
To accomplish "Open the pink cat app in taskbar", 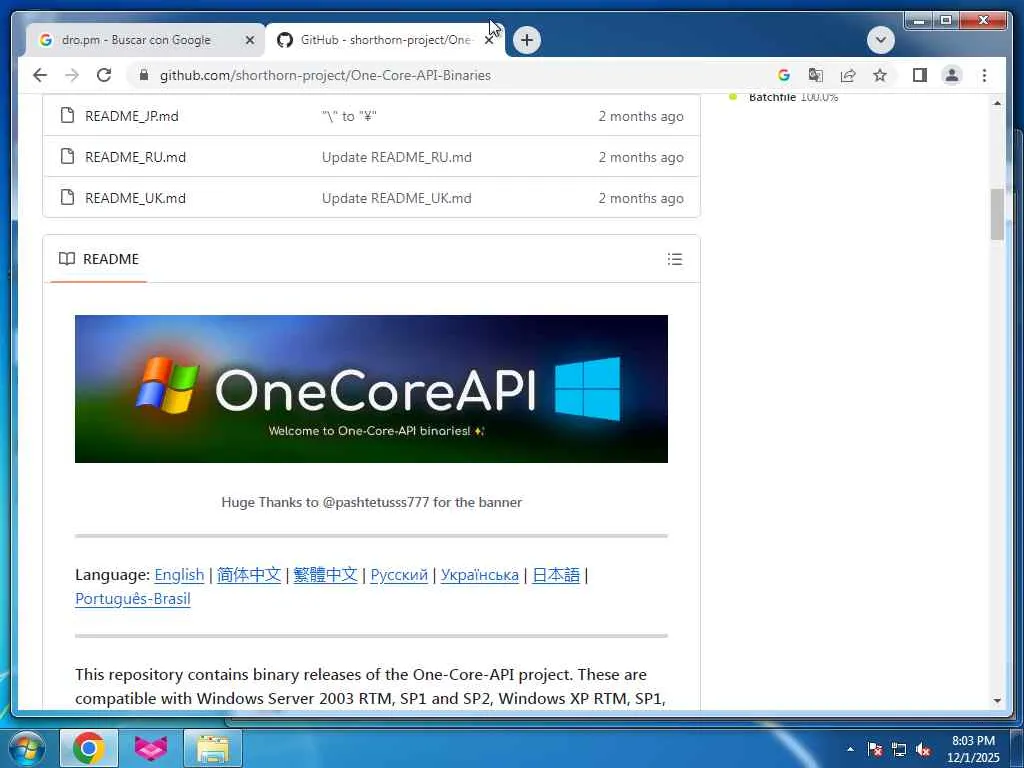I will click(150, 748).
